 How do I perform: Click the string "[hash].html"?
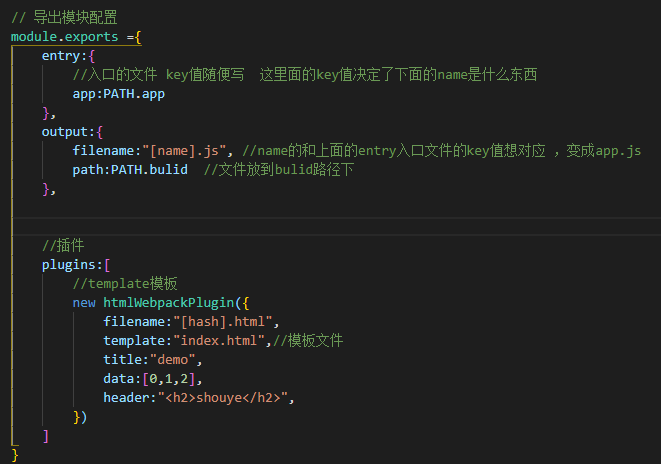[x=222, y=322]
